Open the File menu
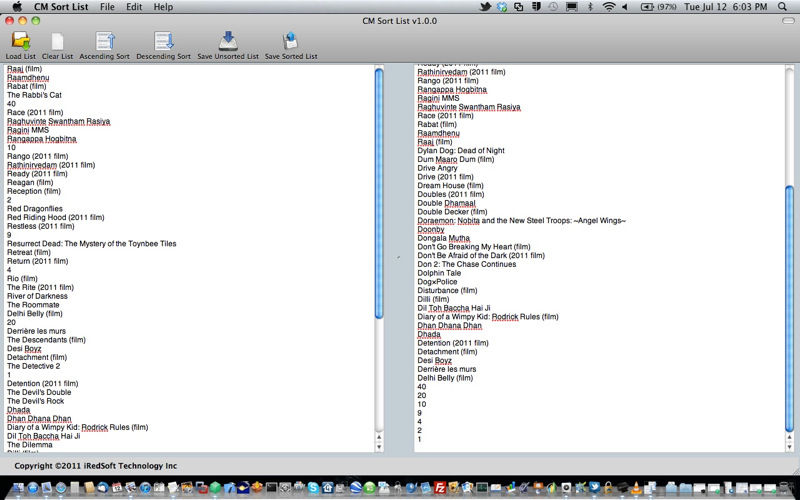 click(x=107, y=7)
